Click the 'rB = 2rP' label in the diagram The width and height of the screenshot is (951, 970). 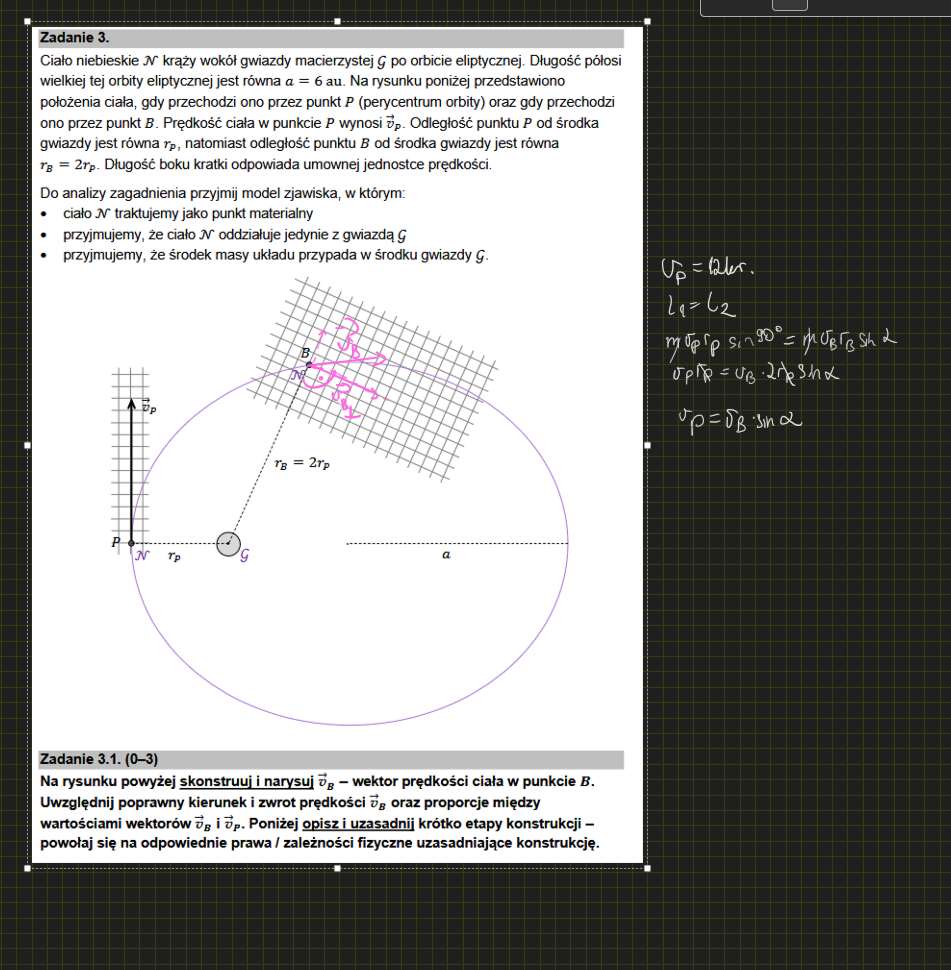click(301, 464)
